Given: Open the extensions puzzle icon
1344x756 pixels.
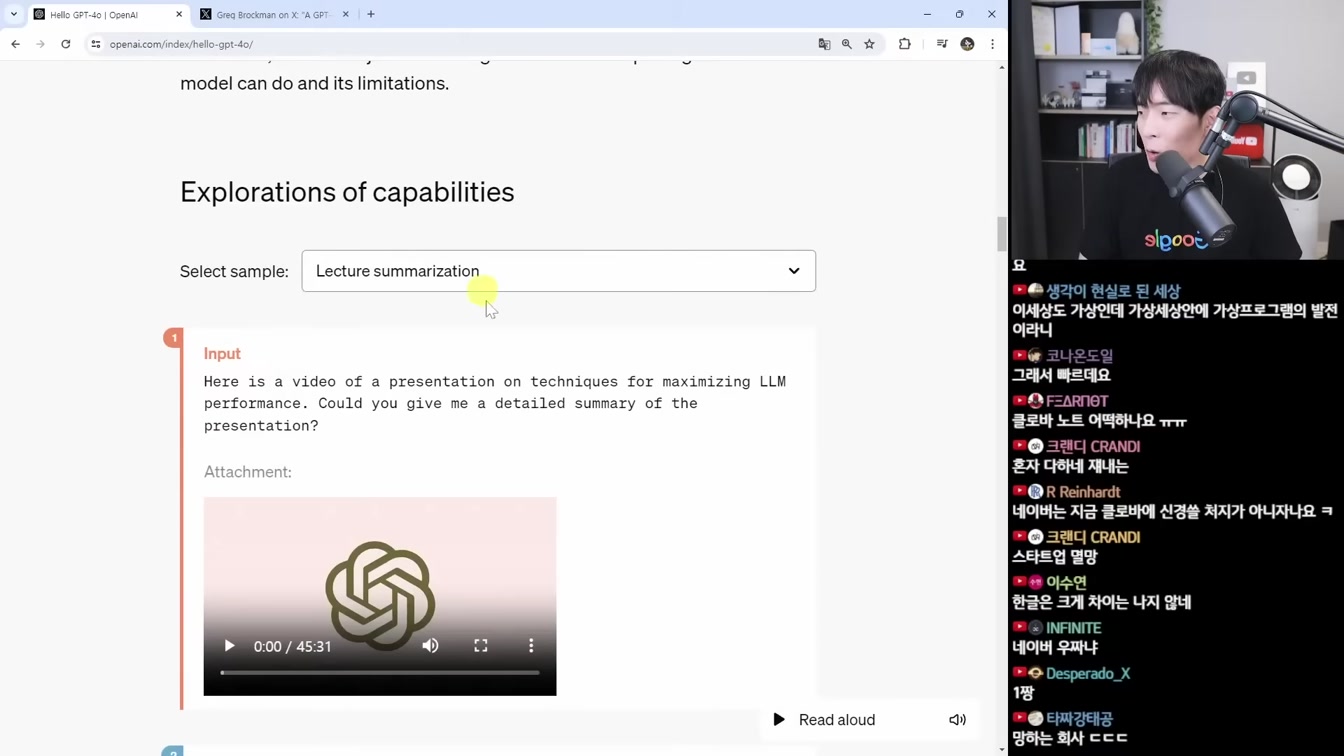Looking at the screenshot, I should point(905,44).
